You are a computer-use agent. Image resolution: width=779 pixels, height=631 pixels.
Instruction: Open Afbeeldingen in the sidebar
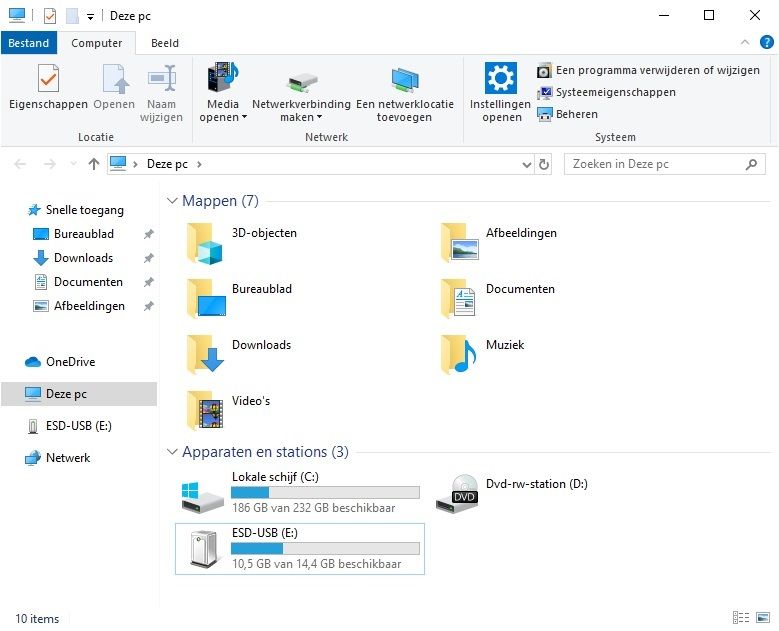click(x=78, y=306)
